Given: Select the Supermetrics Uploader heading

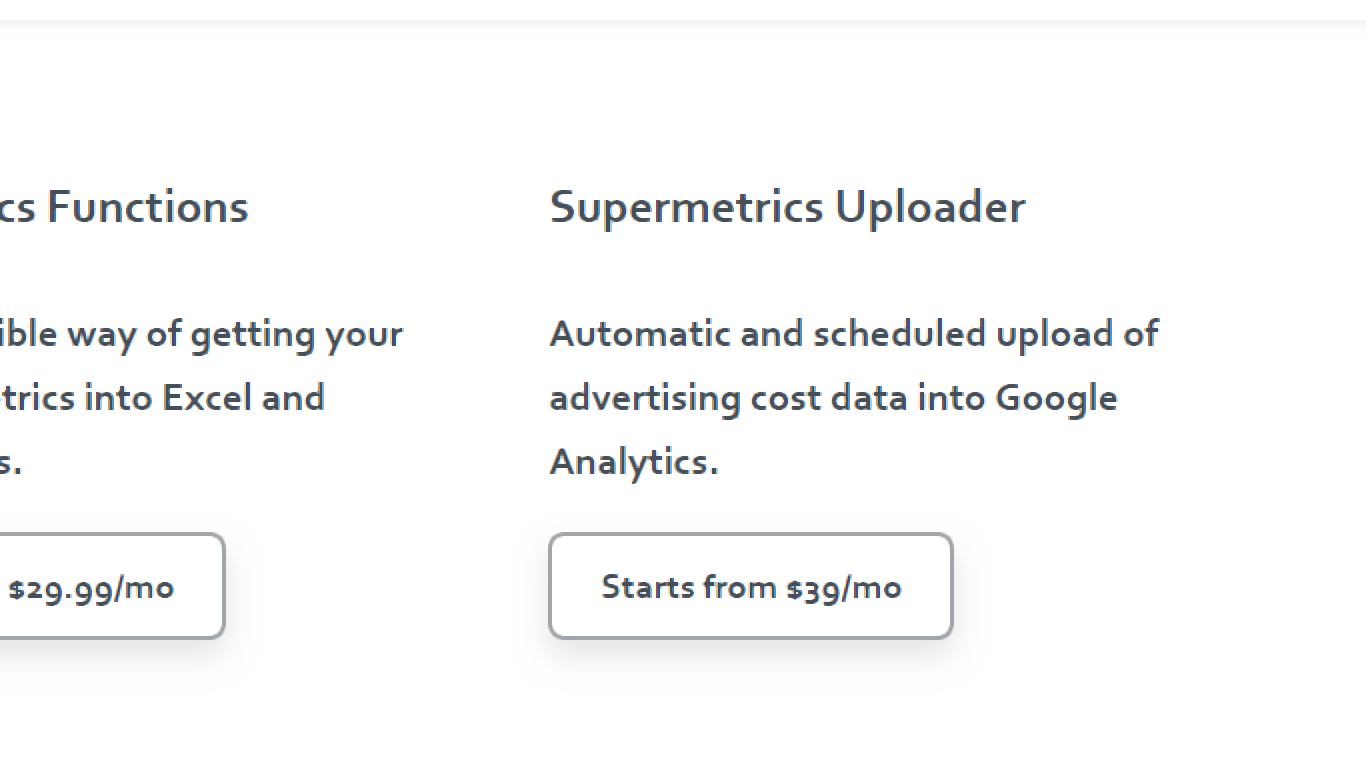Looking at the screenshot, I should pos(787,207).
